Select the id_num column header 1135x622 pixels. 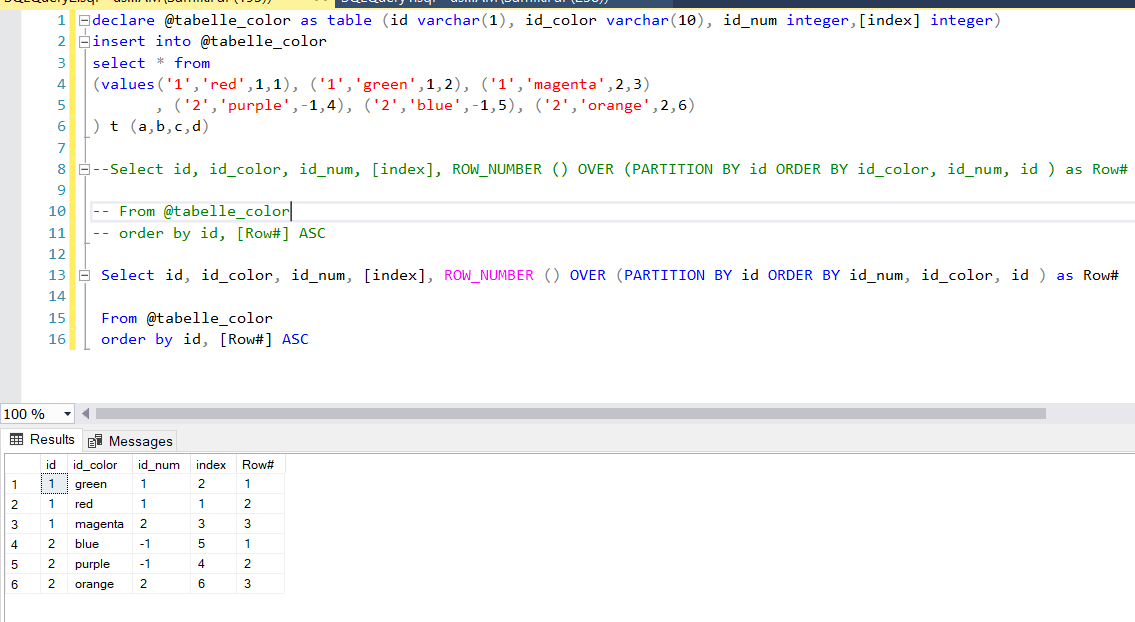(x=159, y=465)
